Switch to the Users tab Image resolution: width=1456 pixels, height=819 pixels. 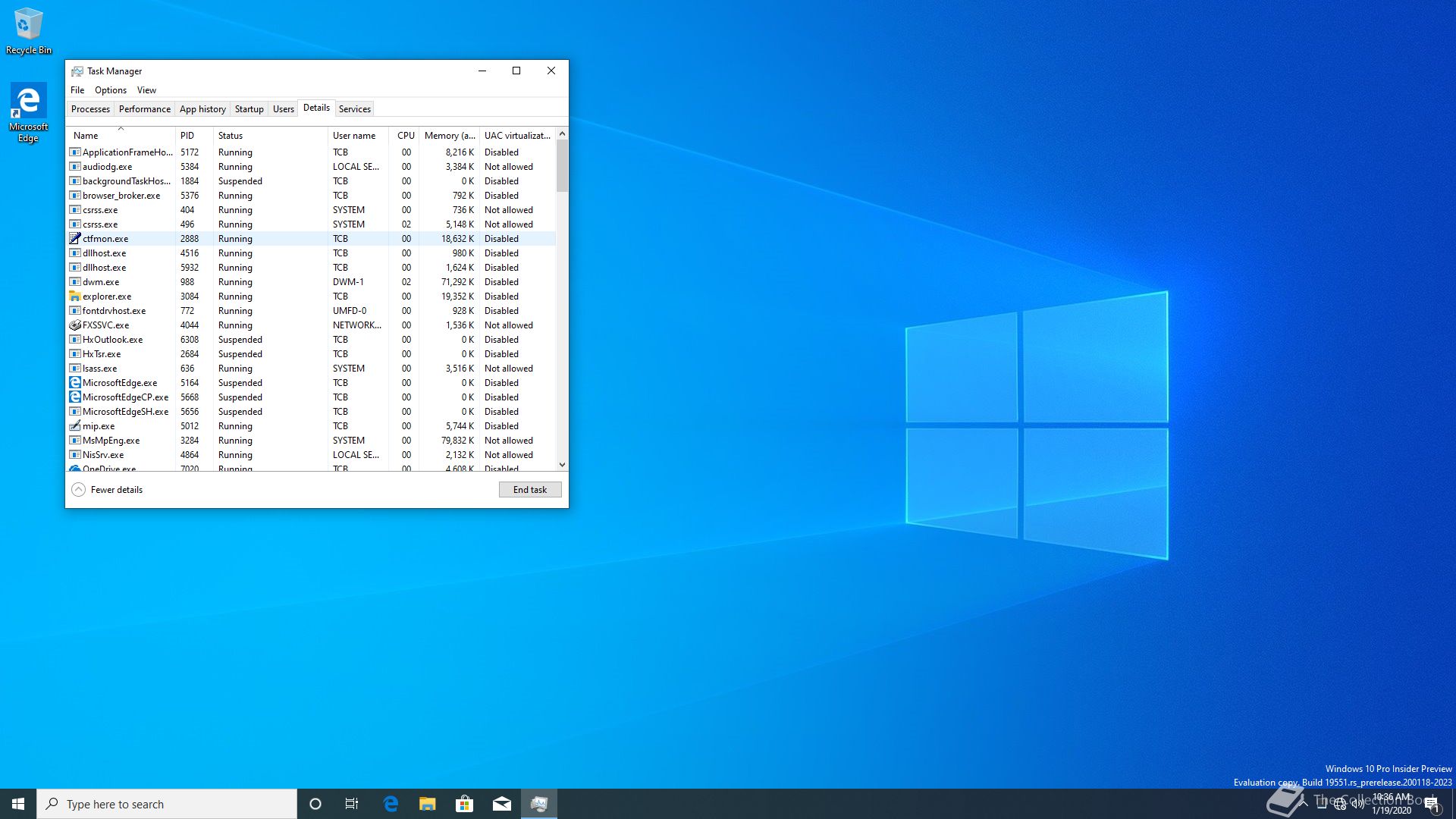point(284,109)
